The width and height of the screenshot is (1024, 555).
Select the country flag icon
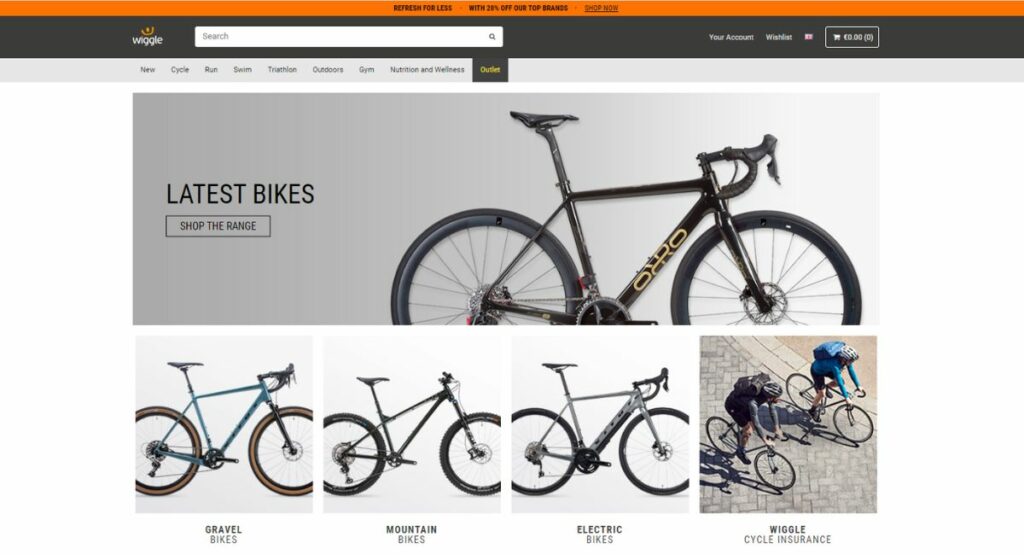(808, 37)
